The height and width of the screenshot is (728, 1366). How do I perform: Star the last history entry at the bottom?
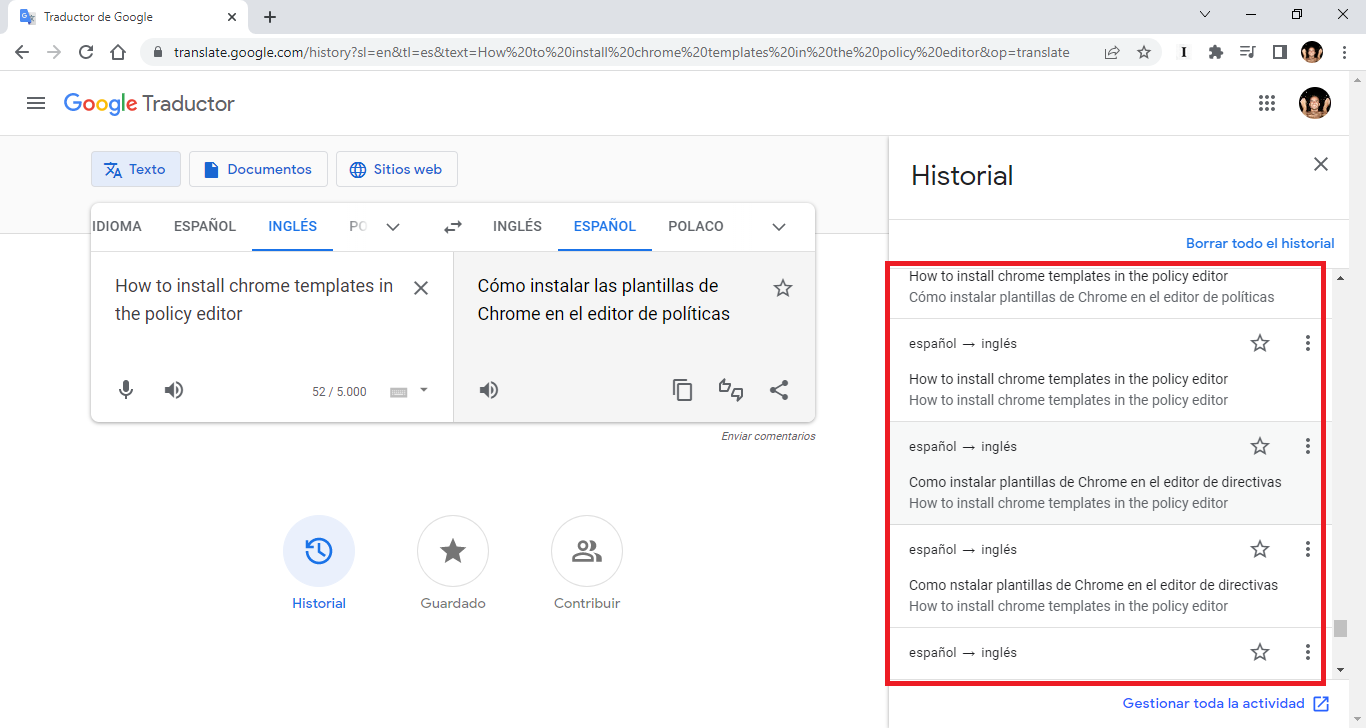point(1260,652)
